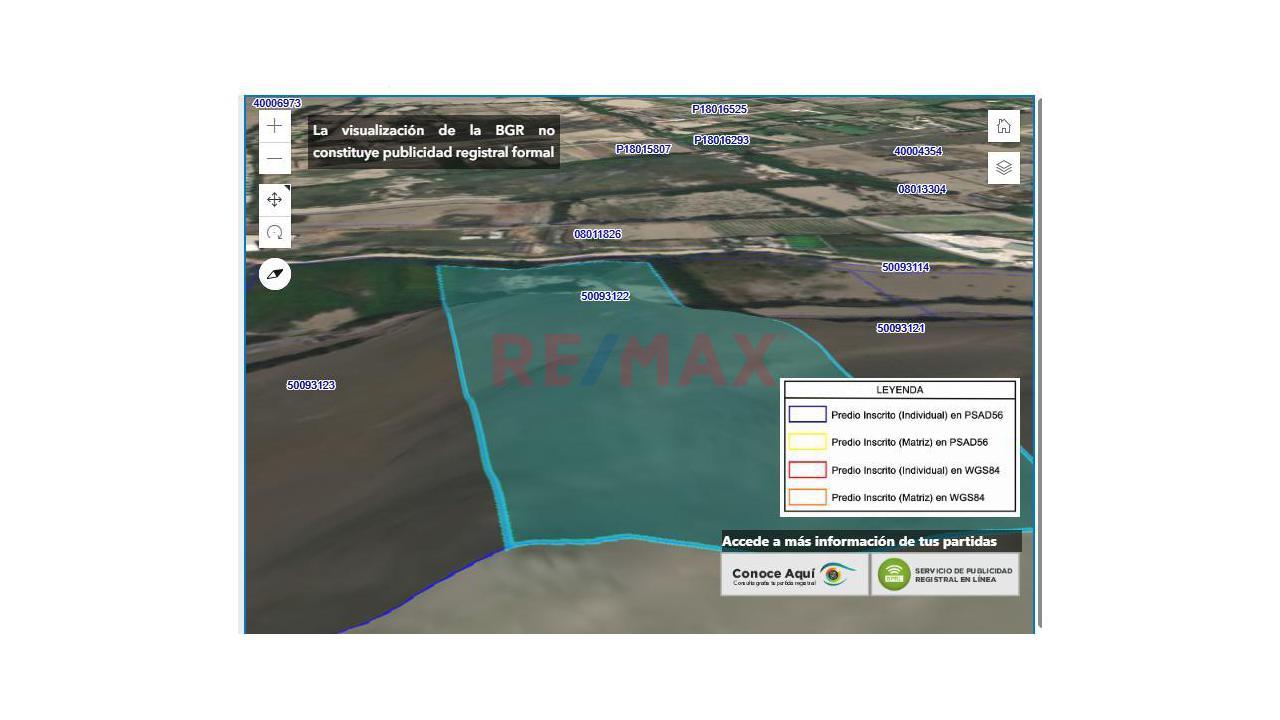Zoom out with the minus button
This screenshot has height=720, width=1280.
pyautogui.click(x=275, y=158)
